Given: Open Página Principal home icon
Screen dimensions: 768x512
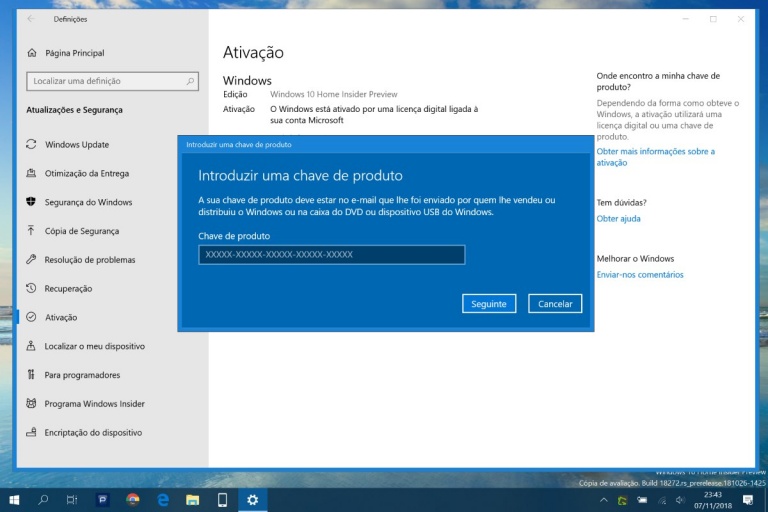Looking at the screenshot, I should pyautogui.click(x=32, y=52).
